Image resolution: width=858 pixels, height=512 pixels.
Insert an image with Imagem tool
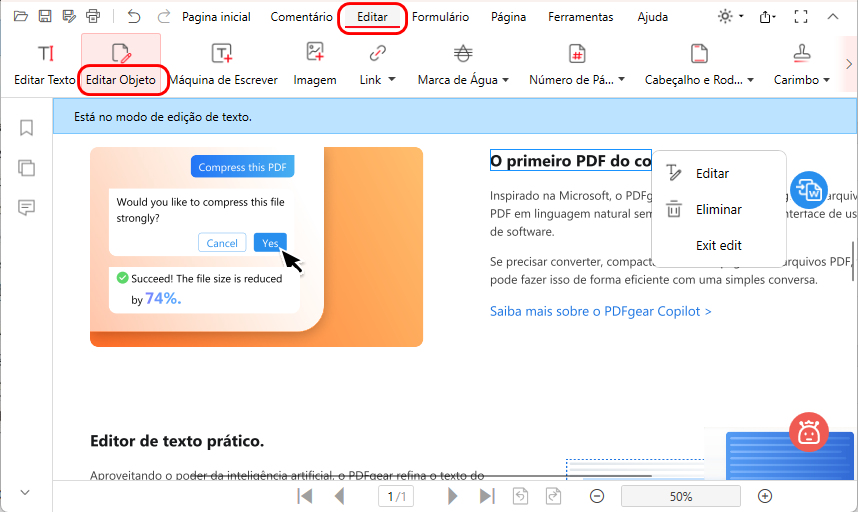315,65
